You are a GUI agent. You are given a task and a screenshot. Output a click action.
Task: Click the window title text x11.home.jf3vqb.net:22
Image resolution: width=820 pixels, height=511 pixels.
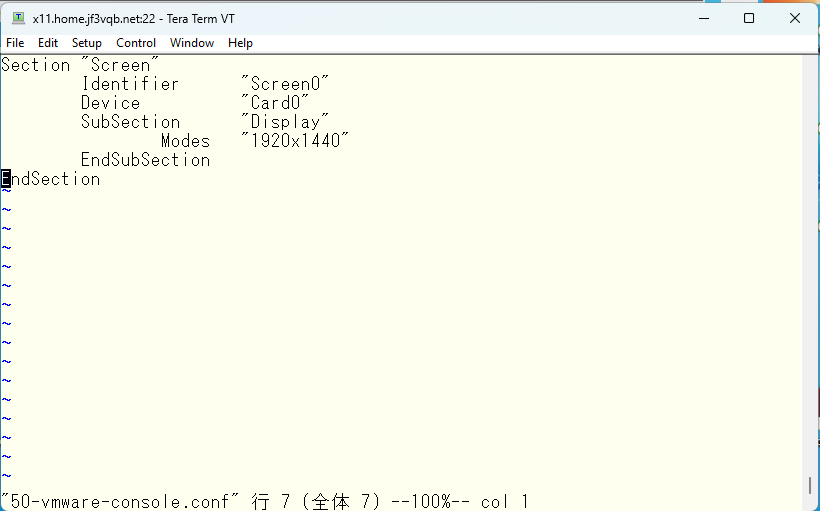[94, 19]
